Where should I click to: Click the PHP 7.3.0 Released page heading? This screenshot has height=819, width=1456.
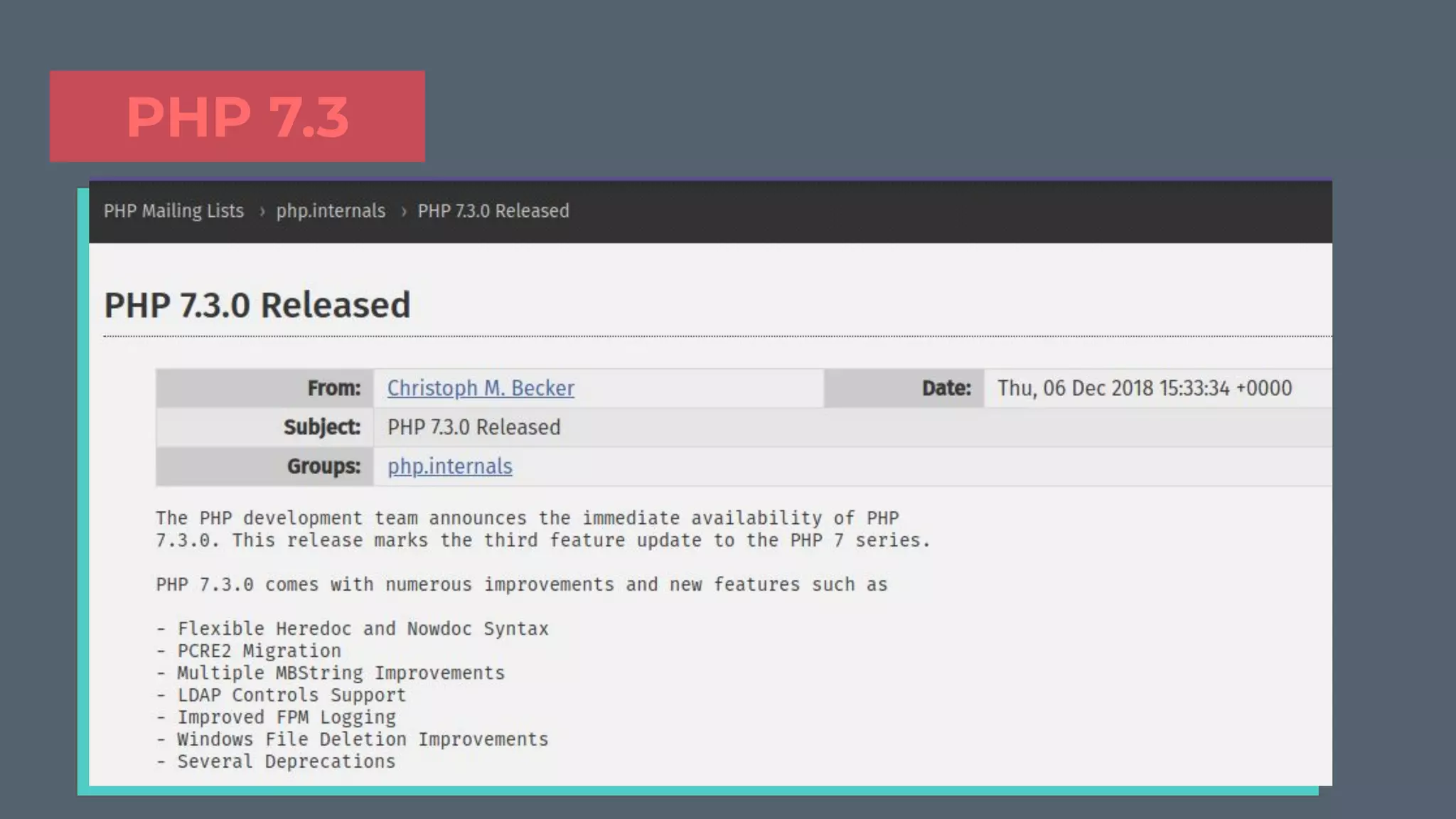coord(257,305)
